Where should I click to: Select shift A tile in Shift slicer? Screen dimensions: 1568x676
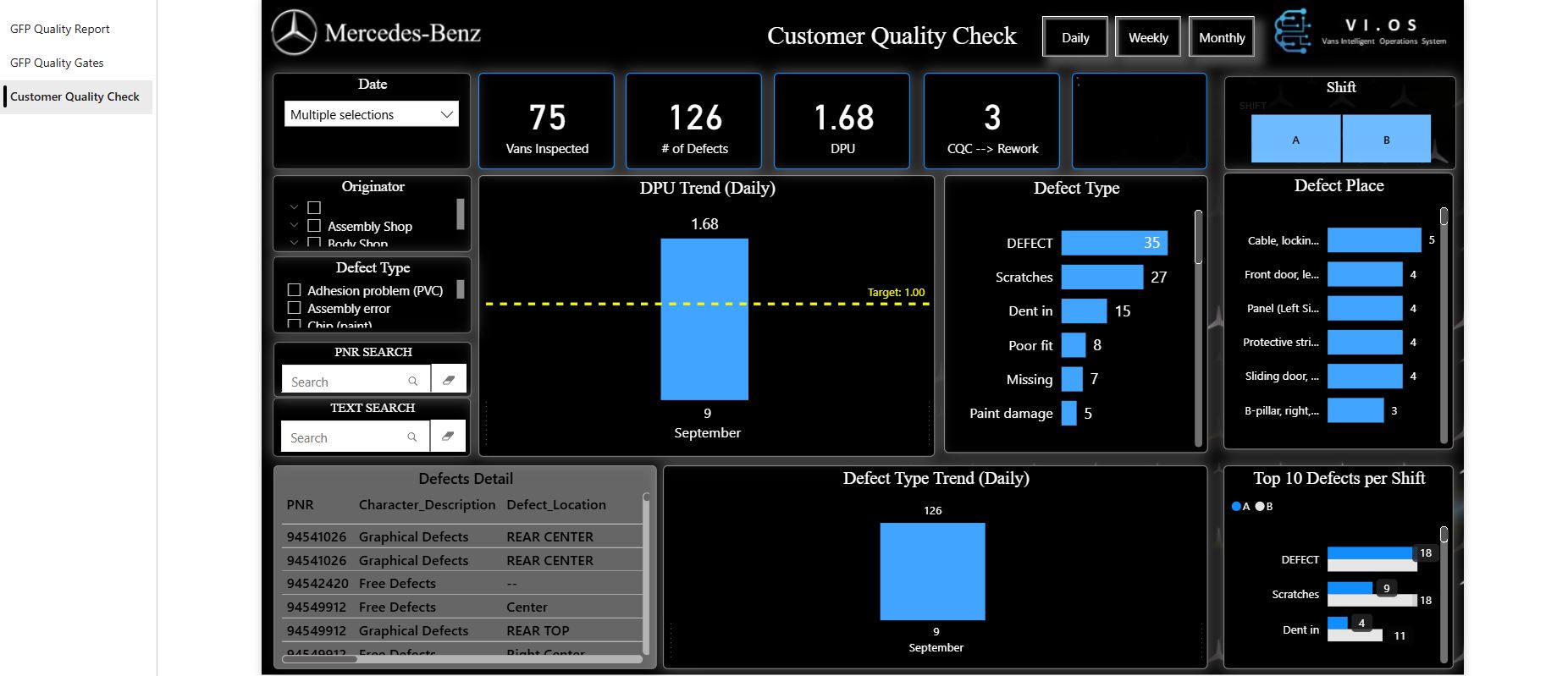1295,140
